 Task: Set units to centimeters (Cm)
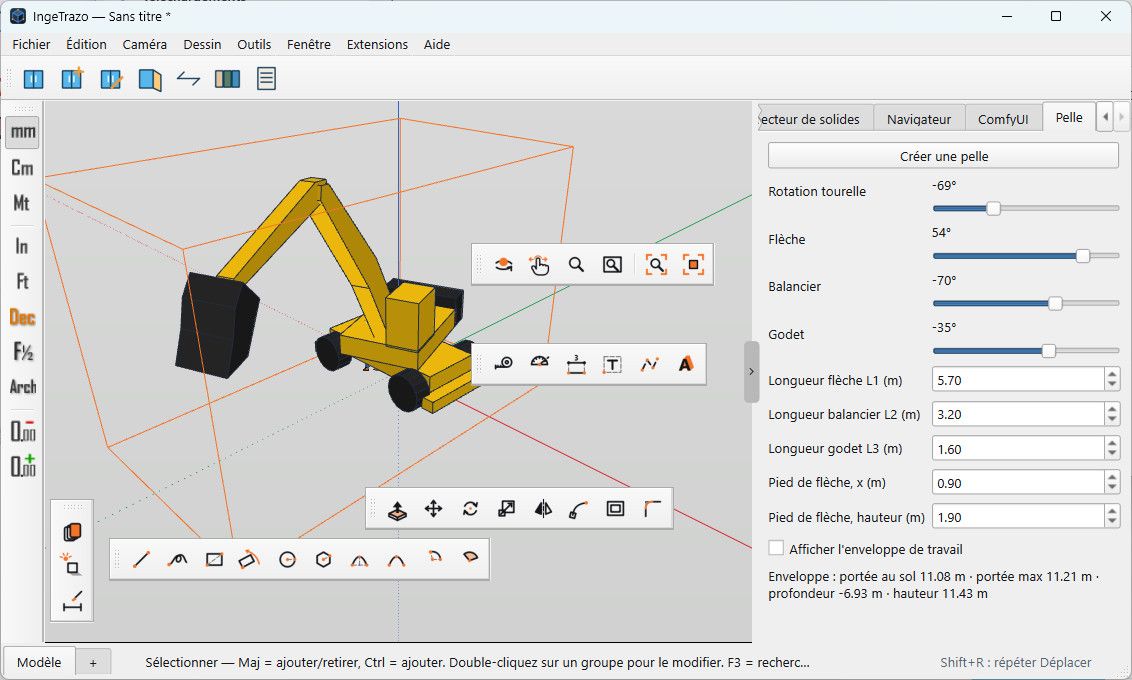click(22, 167)
